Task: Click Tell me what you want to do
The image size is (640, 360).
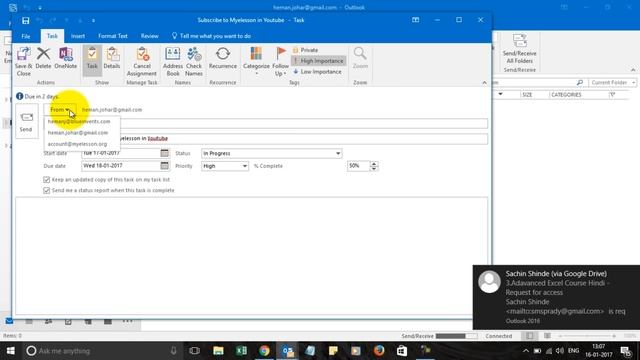Action: [211, 36]
